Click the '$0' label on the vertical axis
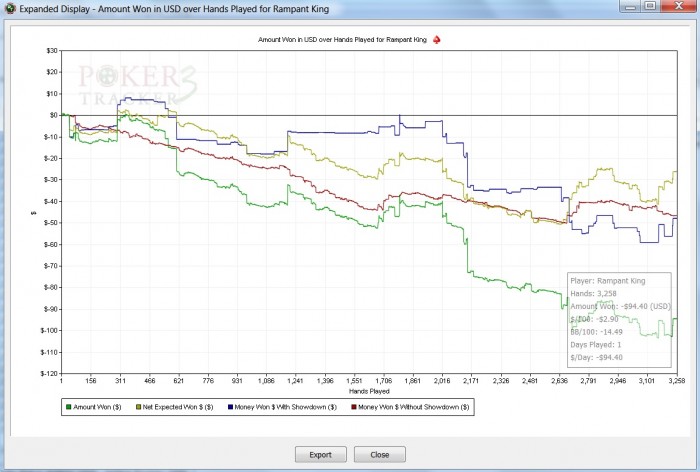 [x=54, y=115]
